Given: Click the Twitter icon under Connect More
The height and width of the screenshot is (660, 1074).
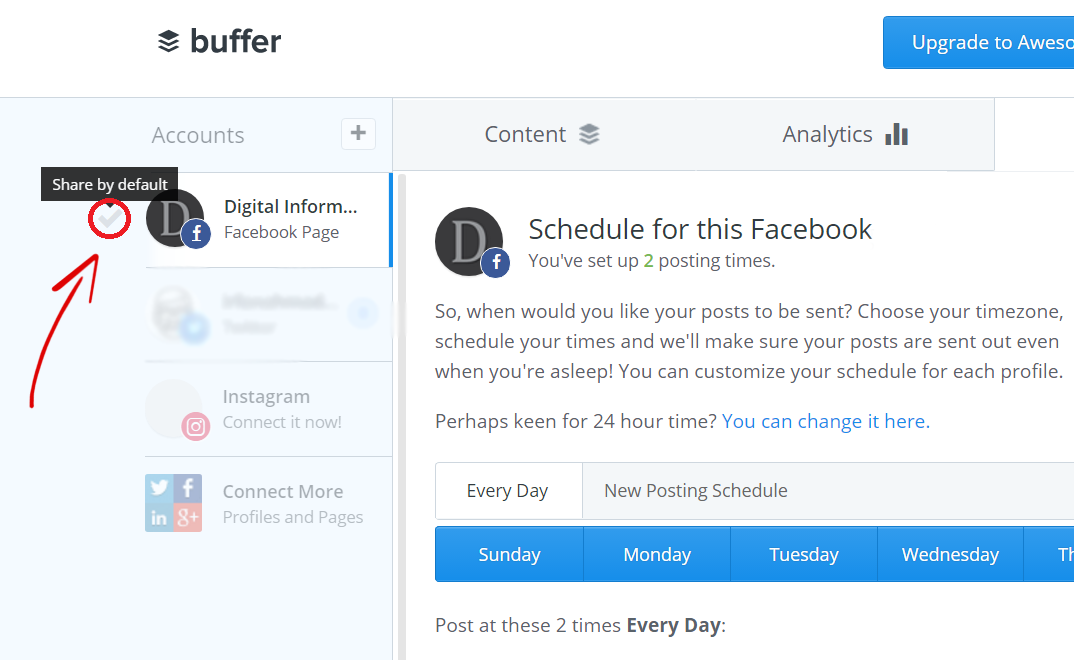Looking at the screenshot, I should click(x=160, y=489).
